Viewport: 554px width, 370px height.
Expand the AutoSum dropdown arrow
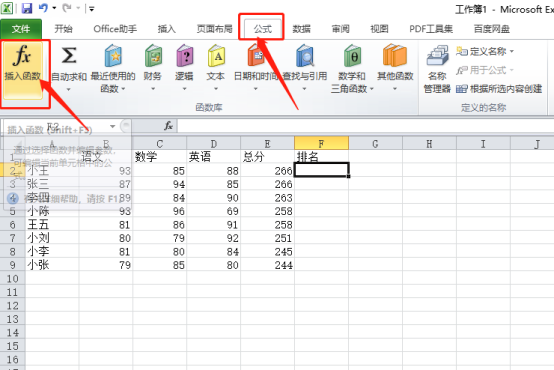69,89
